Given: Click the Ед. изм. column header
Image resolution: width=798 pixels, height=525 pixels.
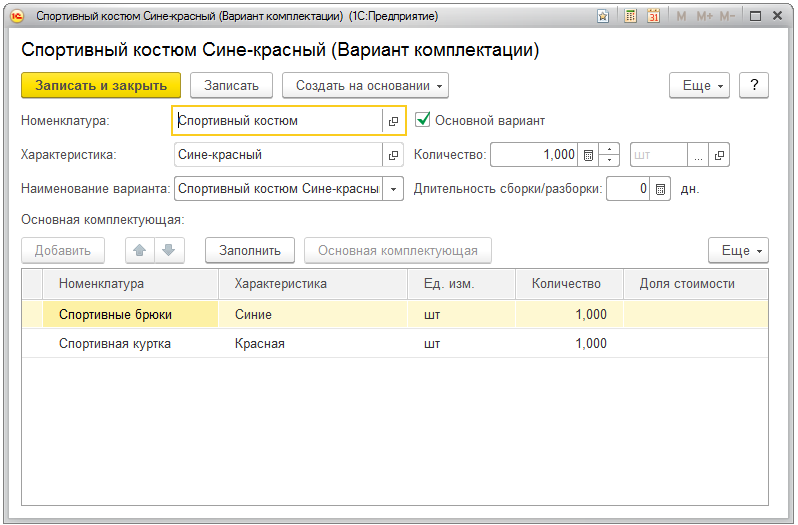Looking at the screenshot, I should 462,284.
